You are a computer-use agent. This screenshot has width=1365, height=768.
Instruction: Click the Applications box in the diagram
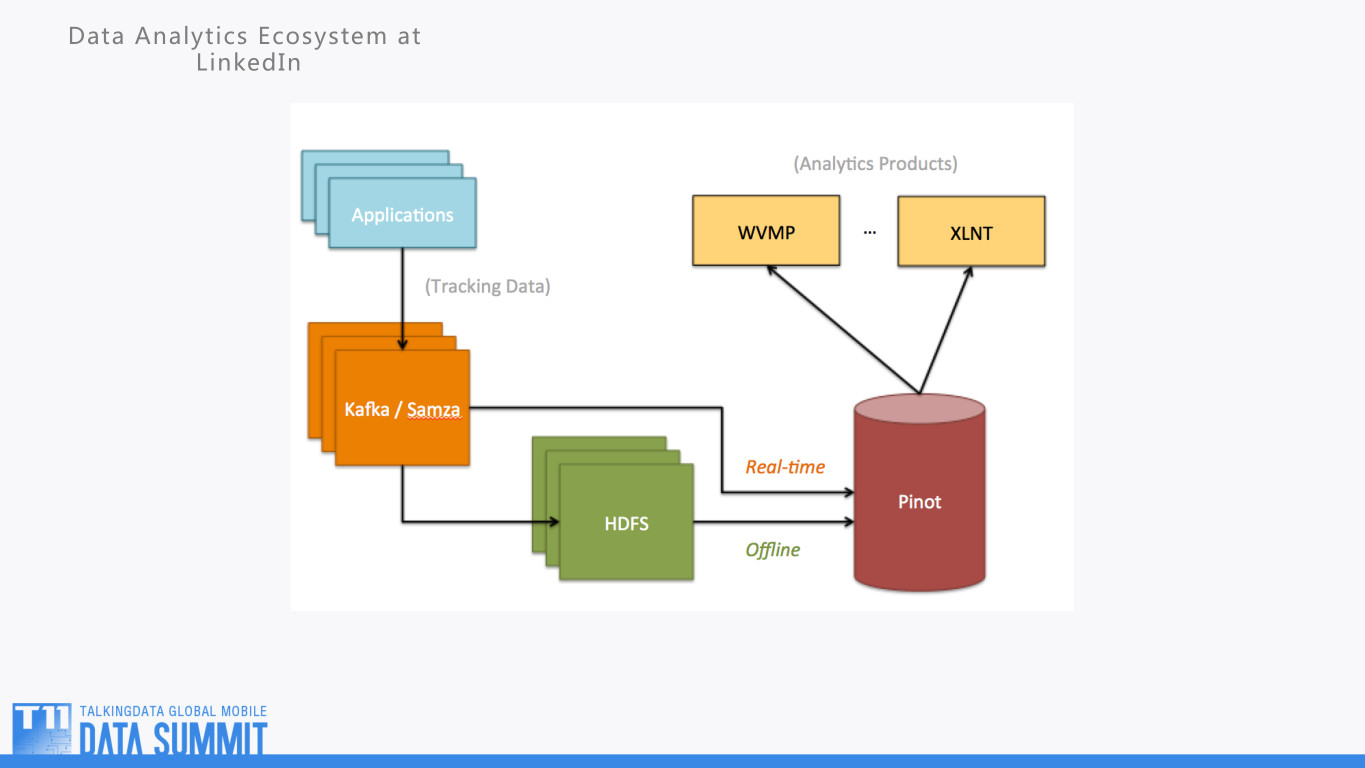pyautogui.click(x=402, y=214)
